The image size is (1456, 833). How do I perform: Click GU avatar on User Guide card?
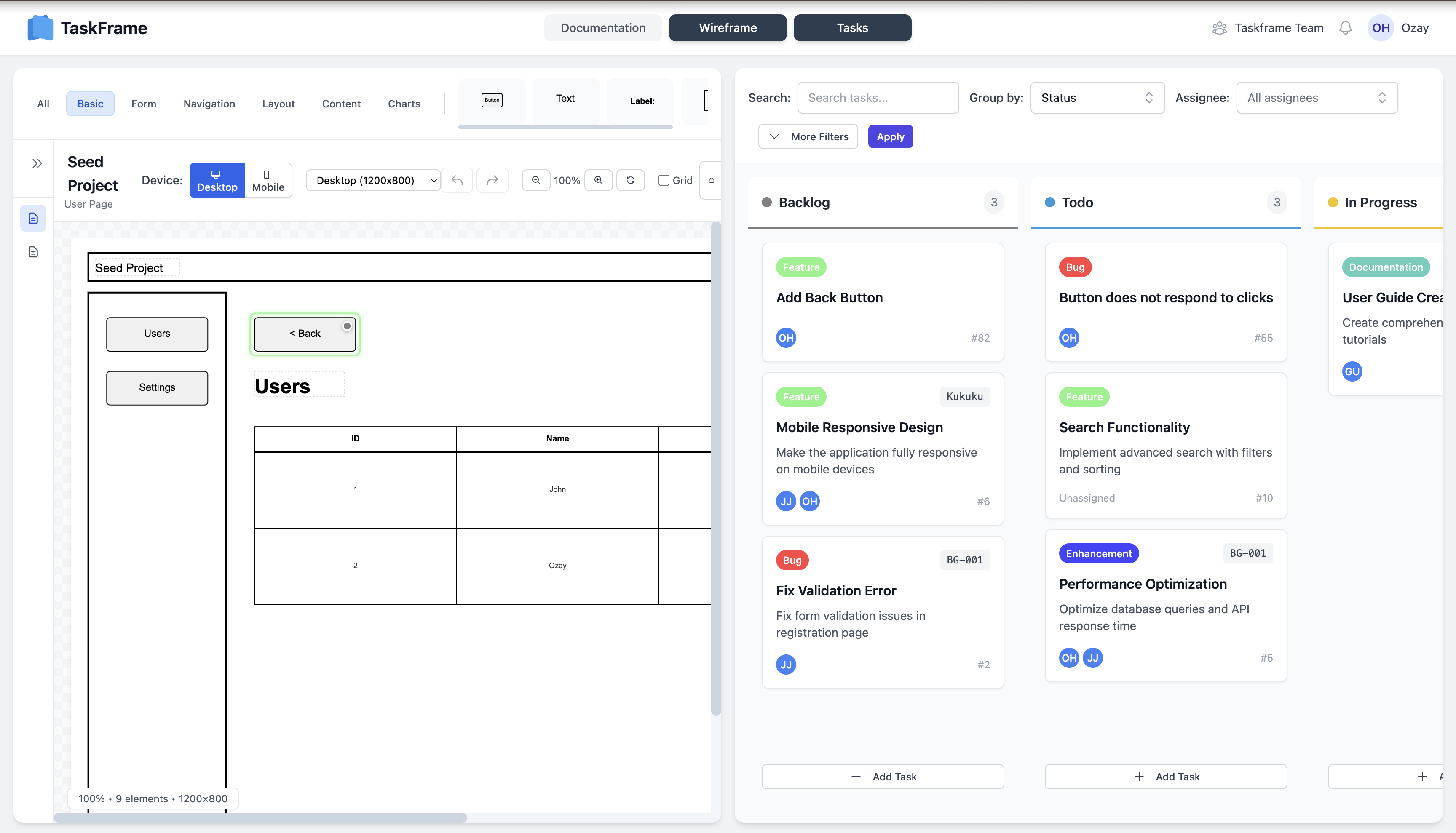click(1352, 371)
